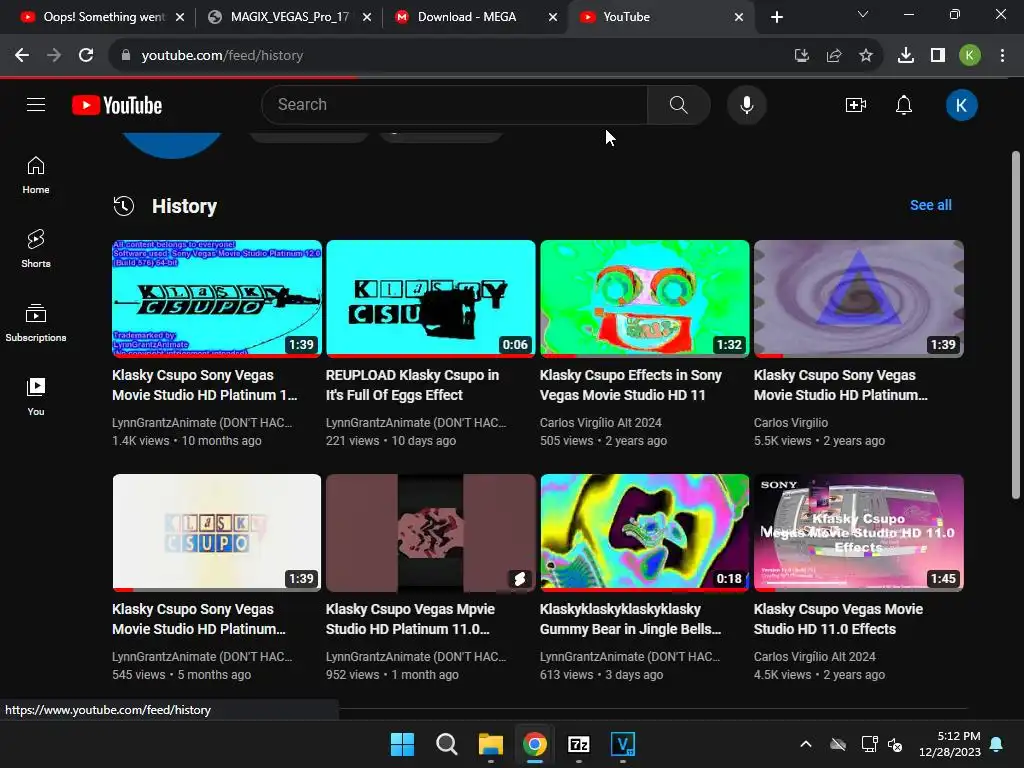The width and height of the screenshot is (1024, 768).
Task: Open the Create video icon
Action: 856,104
